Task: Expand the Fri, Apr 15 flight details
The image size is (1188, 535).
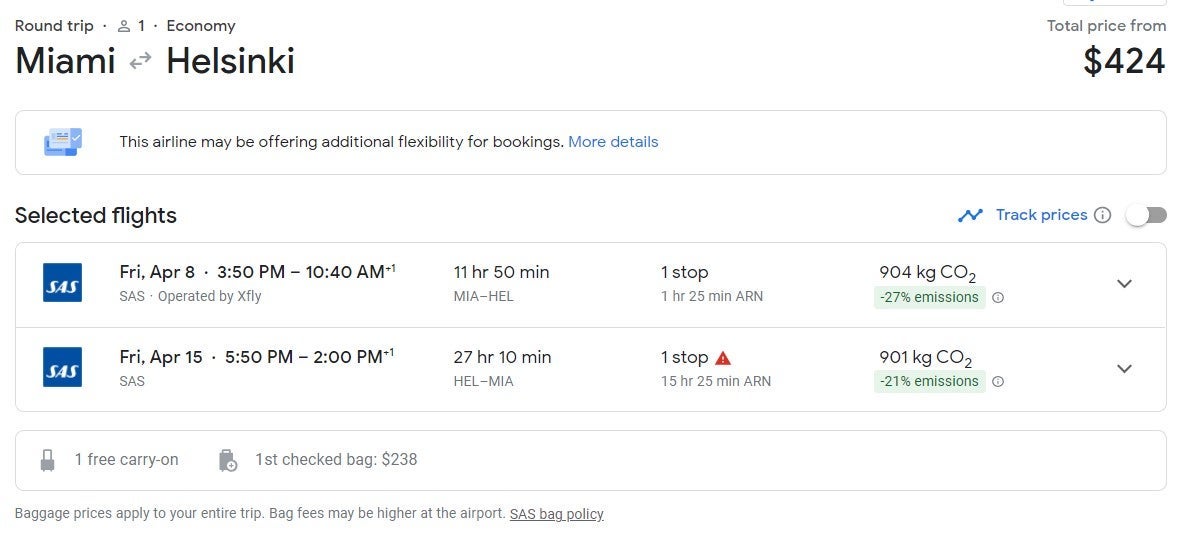Action: [x=1124, y=369]
